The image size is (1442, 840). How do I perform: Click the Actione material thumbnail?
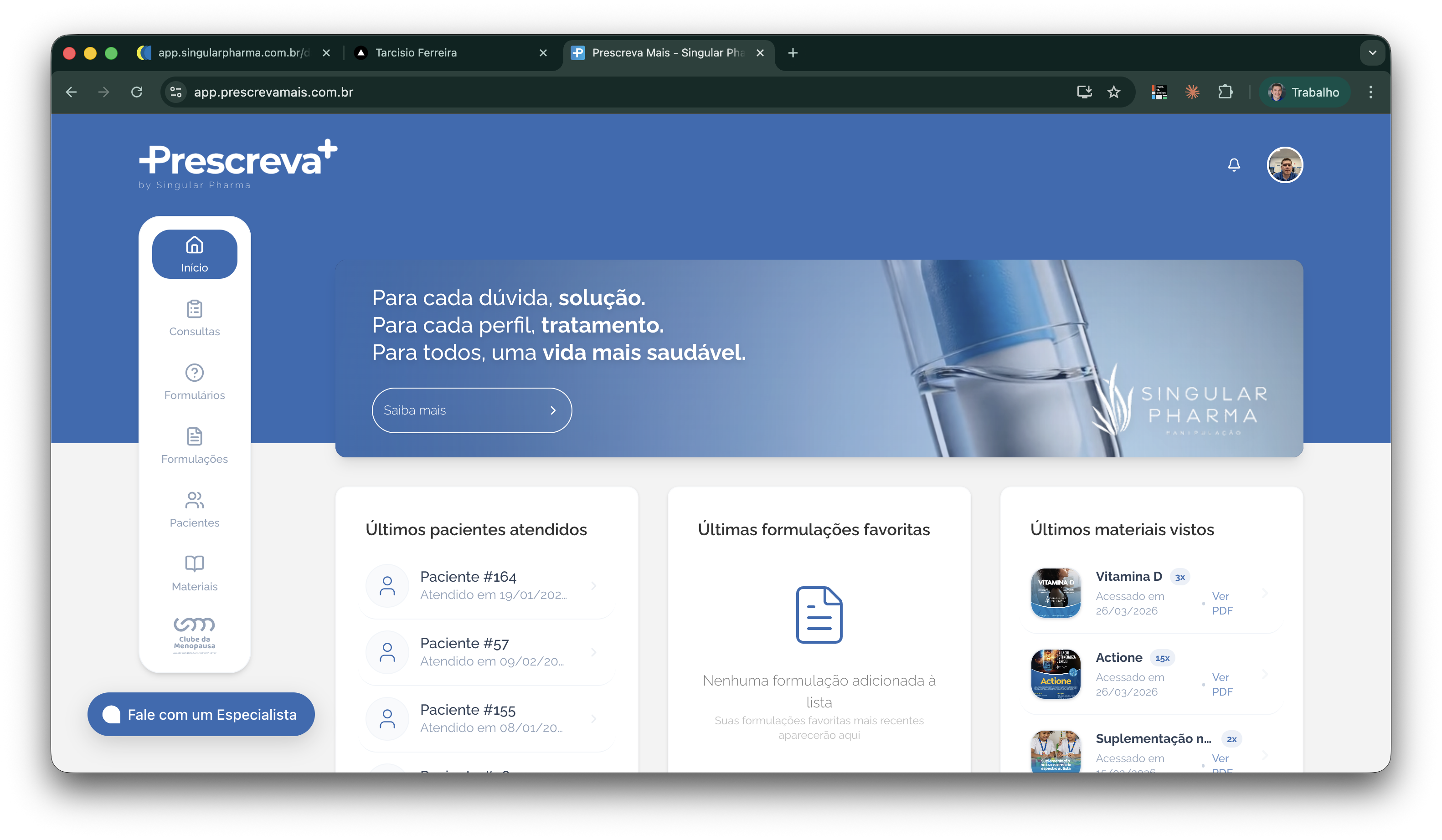coord(1055,674)
